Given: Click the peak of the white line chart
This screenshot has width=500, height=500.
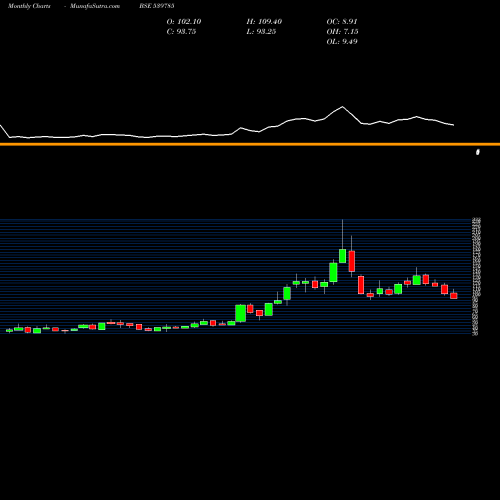Looking at the screenshot, I should [x=342, y=107].
